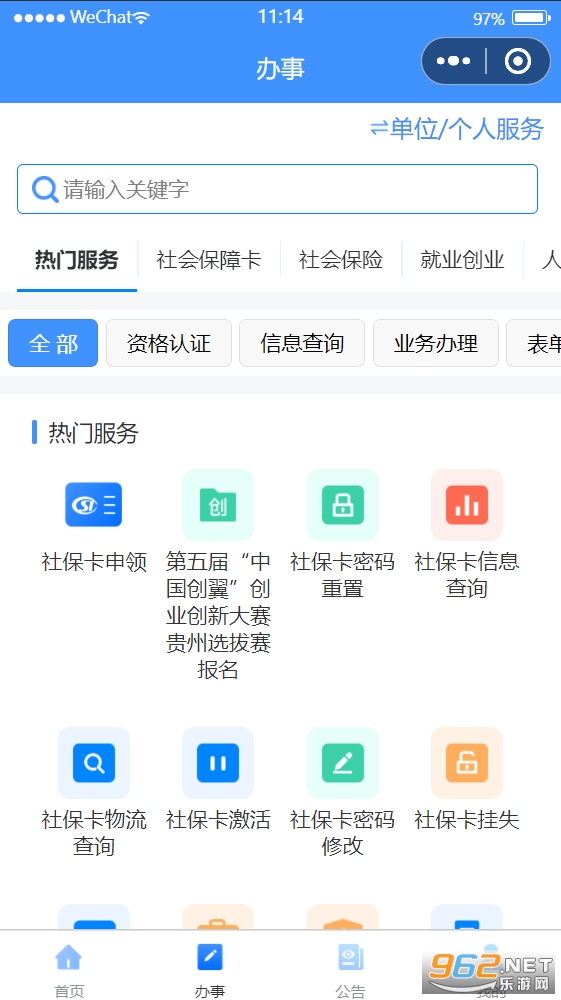Open the 社保卡信息查询 chart icon
The width and height of the screenshot is (561, 1000).
467,505
